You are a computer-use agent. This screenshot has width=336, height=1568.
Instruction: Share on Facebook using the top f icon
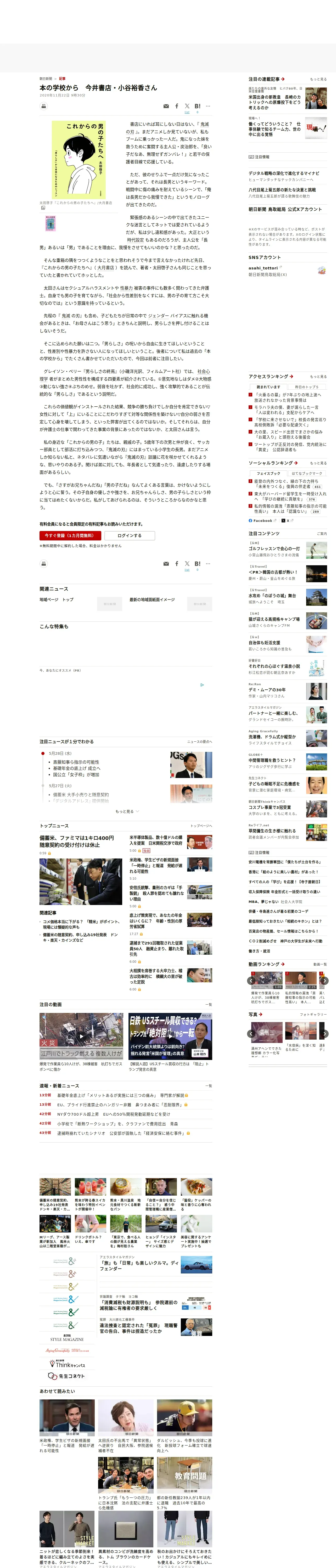click(177, 106)
